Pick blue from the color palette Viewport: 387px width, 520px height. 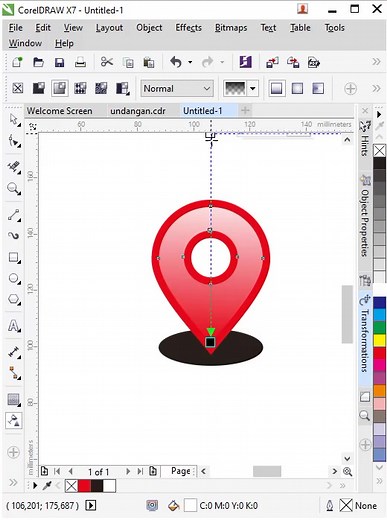379,302
